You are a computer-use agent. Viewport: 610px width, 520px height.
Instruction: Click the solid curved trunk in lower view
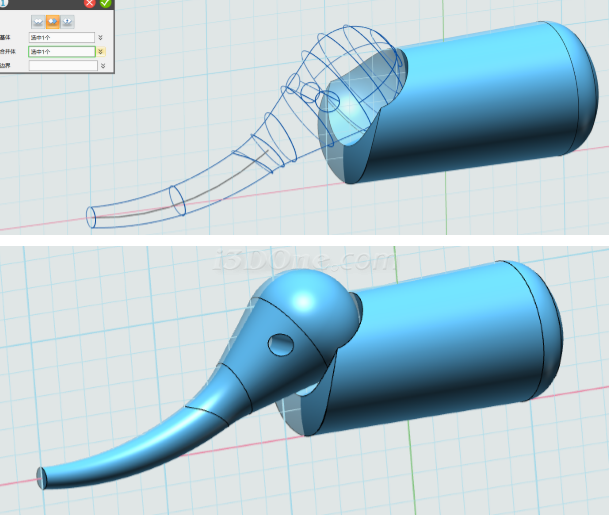click(x=140, y=440)
